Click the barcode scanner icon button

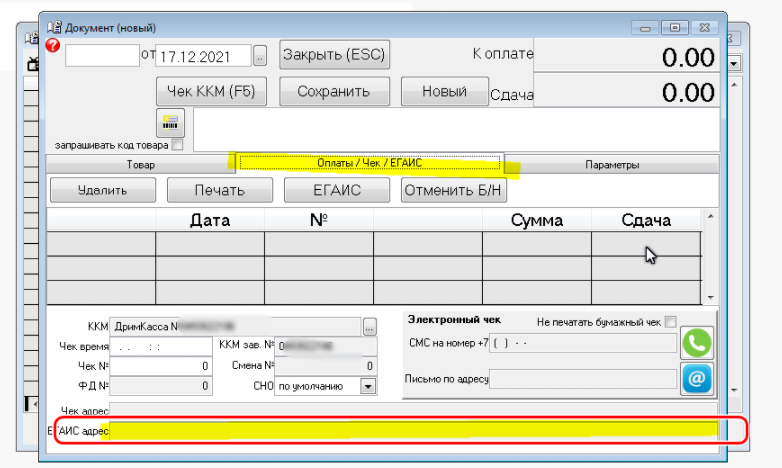coord(171,123)
